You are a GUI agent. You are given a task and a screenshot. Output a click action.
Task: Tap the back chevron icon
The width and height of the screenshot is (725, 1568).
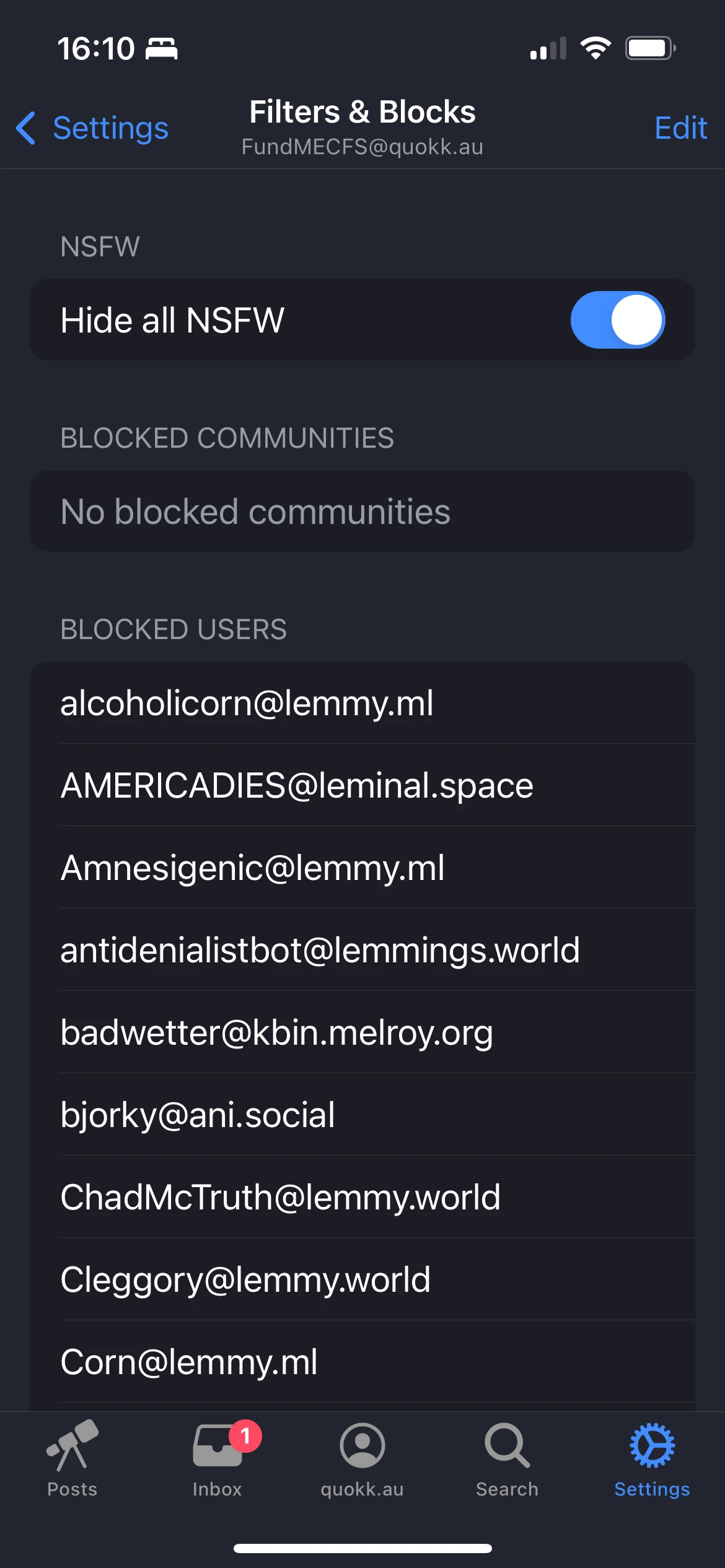25,128
